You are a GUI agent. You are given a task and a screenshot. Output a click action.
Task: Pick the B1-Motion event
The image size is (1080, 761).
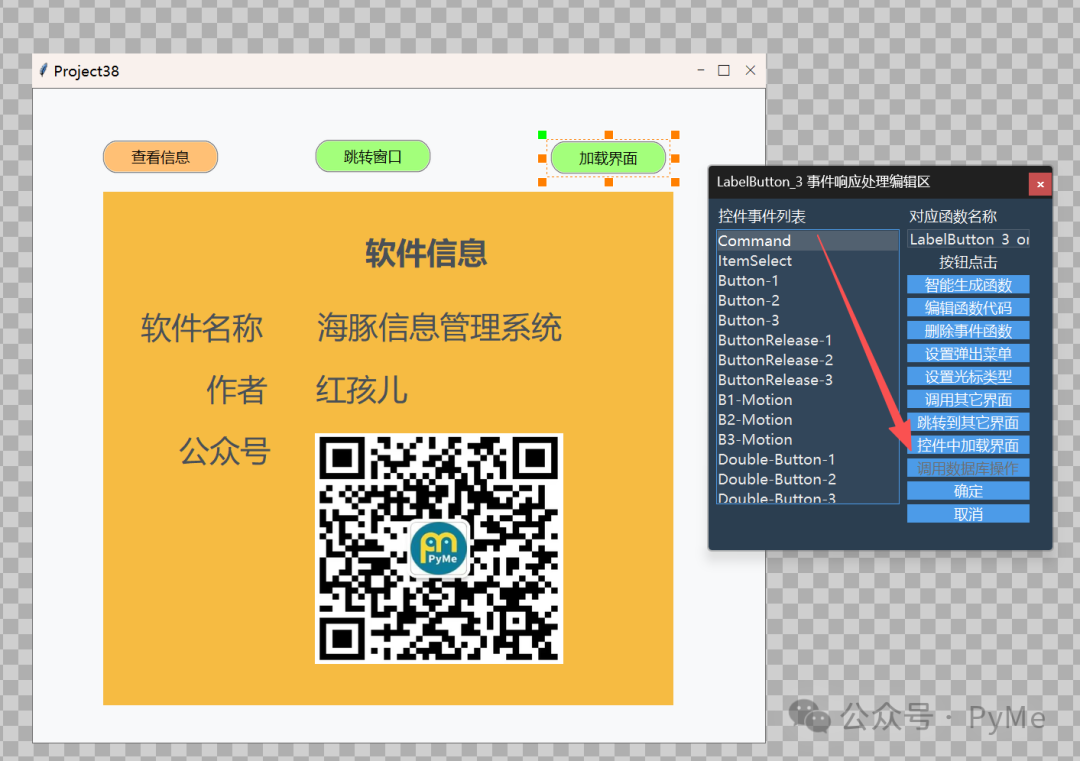pyautogui.click(x=807, y=399)
